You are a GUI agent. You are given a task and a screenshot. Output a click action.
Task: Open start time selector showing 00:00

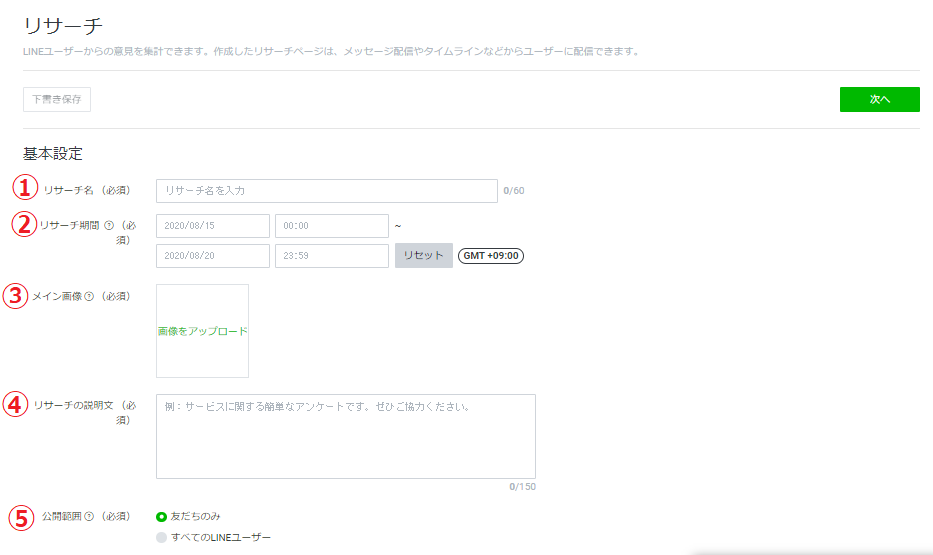coord(331,226)
